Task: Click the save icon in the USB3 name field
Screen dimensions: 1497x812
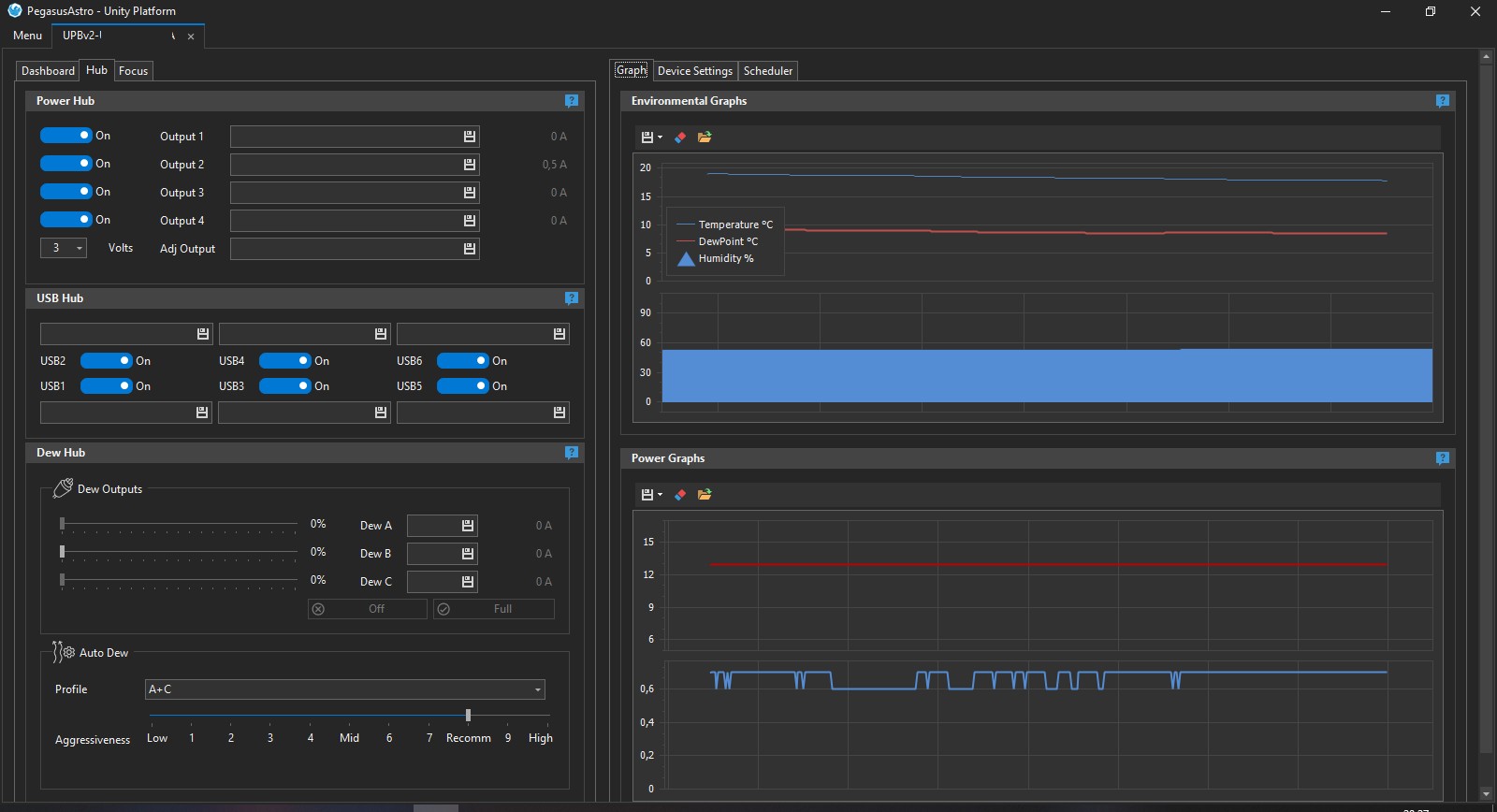Action: point(381,413)
